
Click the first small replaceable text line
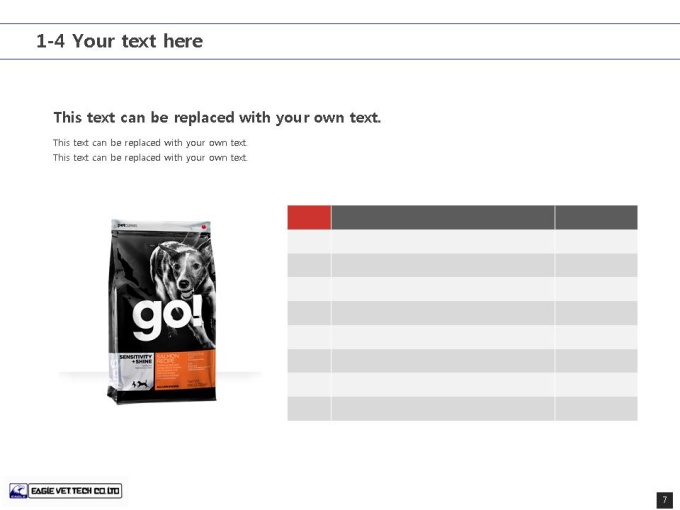[150, 143]
